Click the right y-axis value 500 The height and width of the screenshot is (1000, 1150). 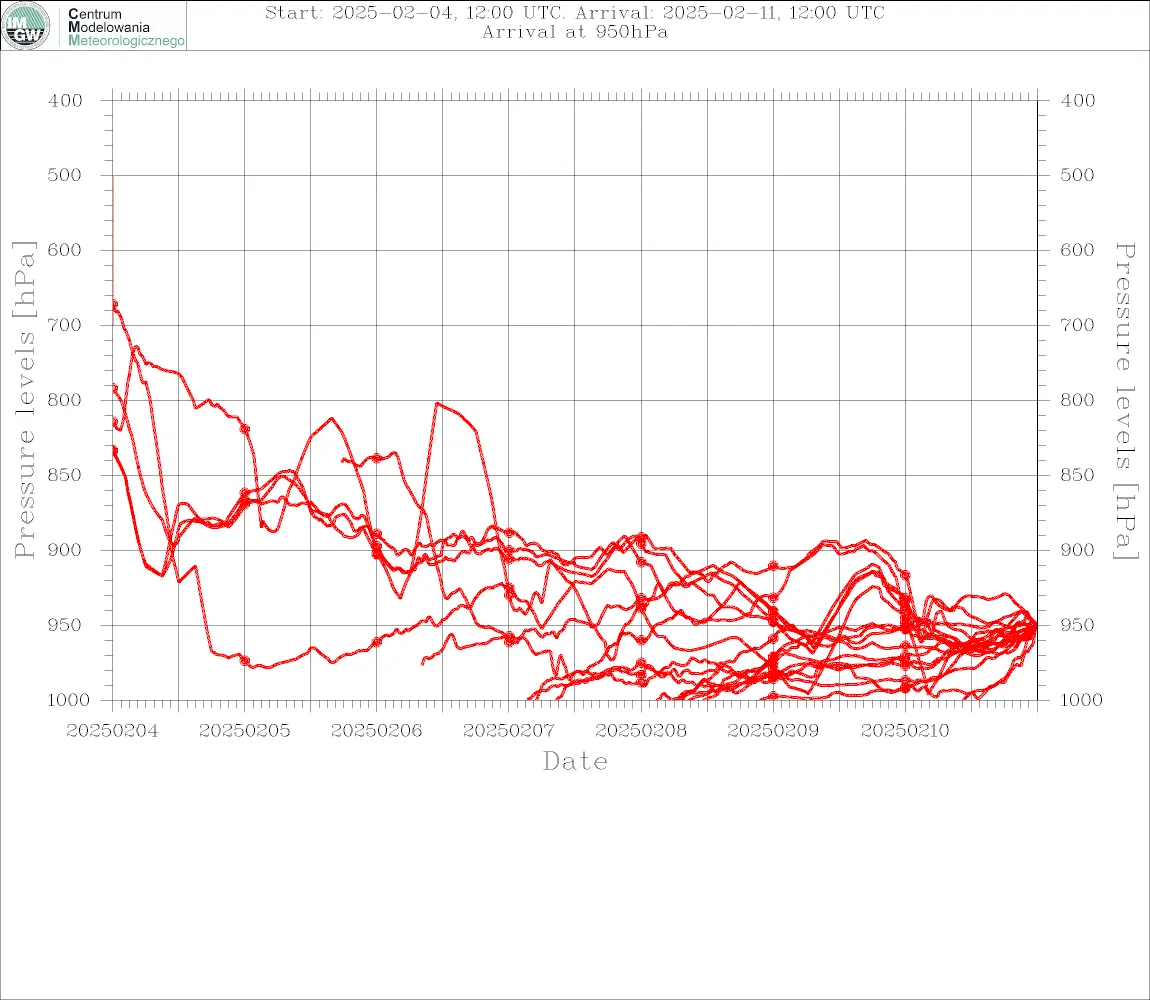[x=1077, y=175]
